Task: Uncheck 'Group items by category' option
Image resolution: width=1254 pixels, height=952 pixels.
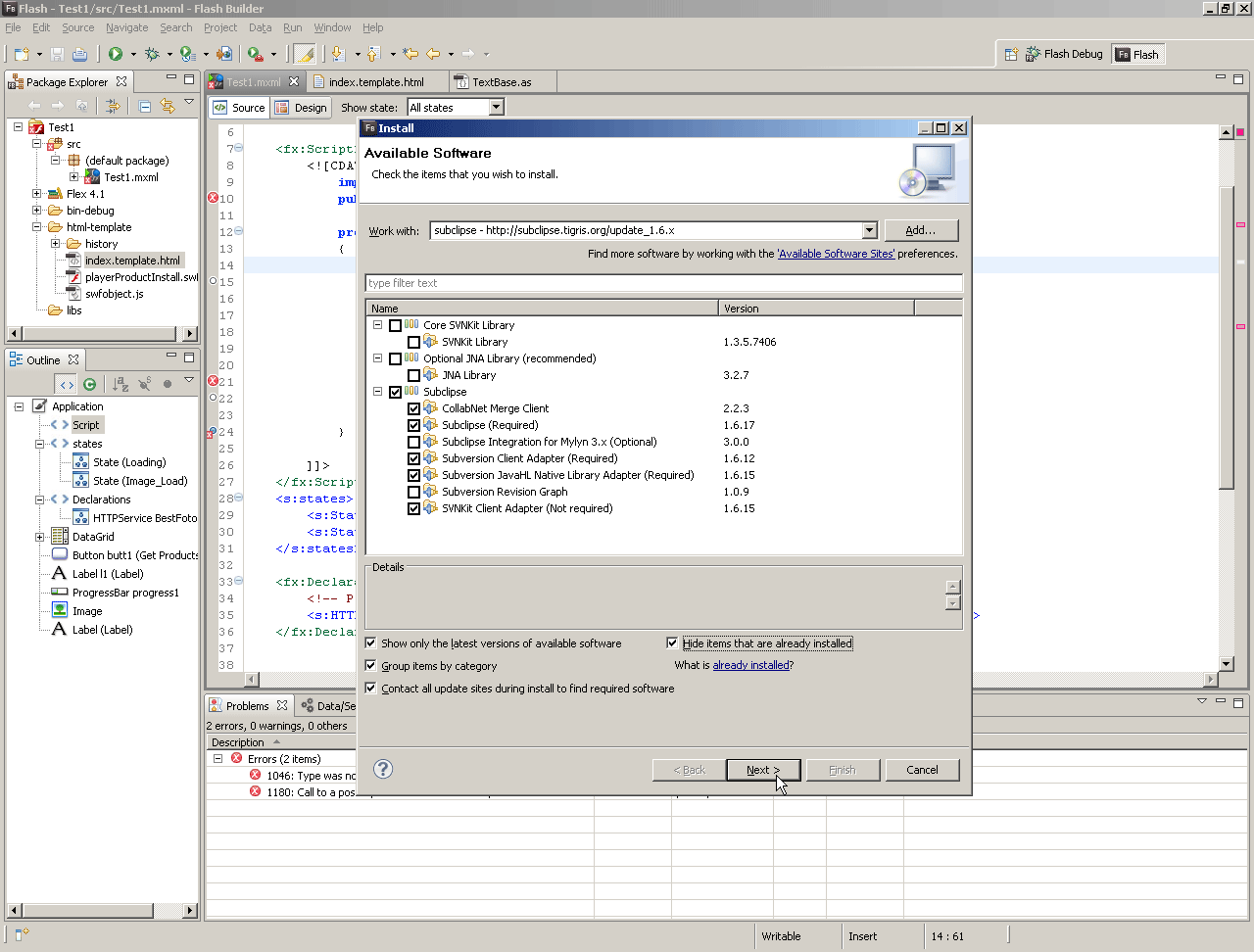Action: click(370, 666)
